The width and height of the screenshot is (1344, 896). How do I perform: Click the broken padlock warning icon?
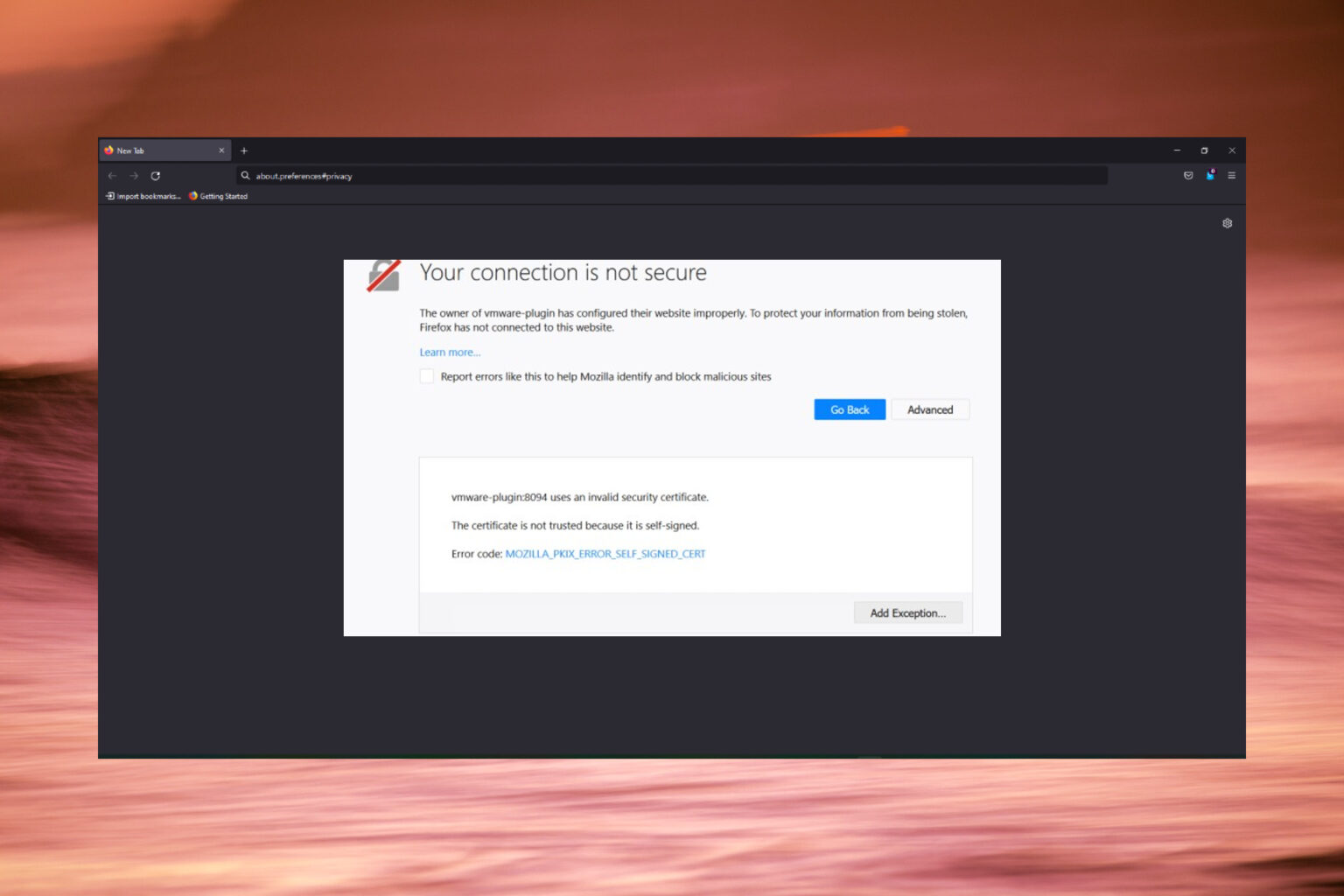coord(381,276)
